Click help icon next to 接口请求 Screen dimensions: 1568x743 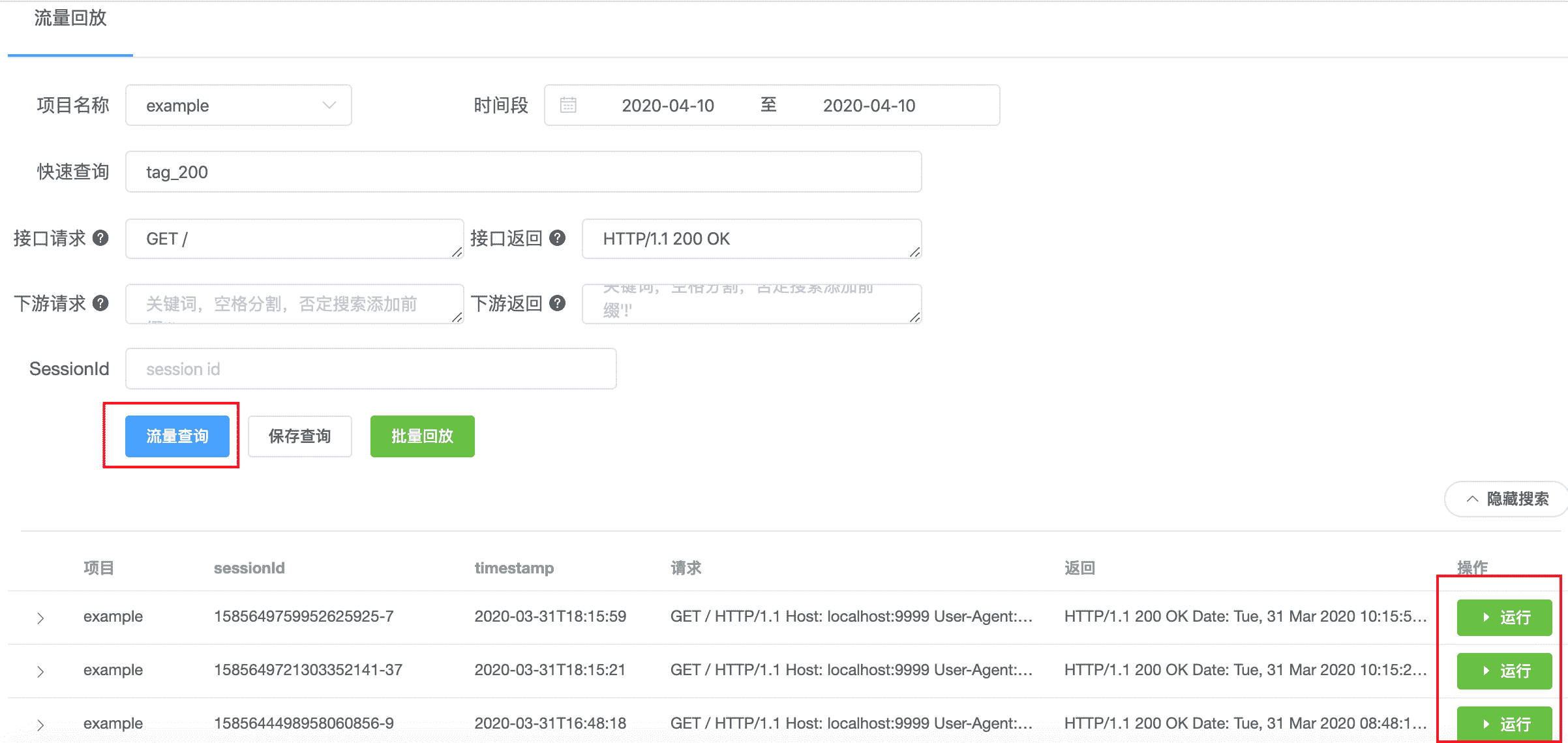(100, 238)
